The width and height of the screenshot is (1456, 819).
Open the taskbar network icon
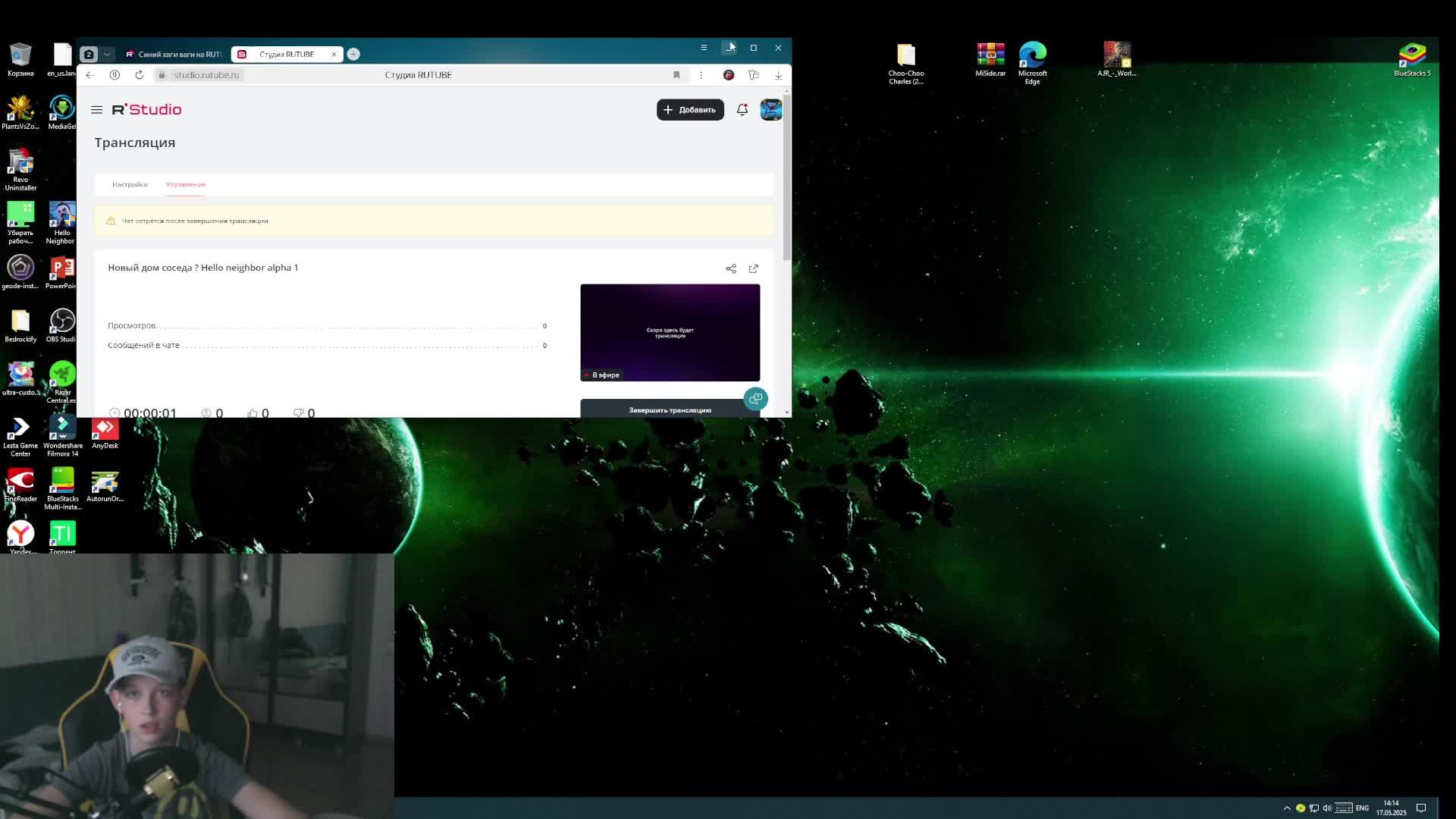(1314, 808)
